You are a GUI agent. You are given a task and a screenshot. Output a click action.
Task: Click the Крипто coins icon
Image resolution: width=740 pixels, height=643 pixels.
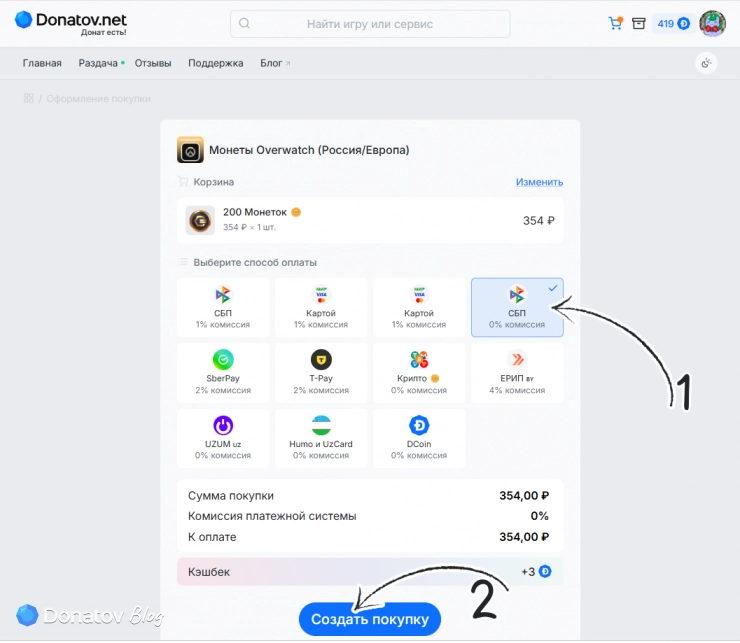tap(419, 360)
